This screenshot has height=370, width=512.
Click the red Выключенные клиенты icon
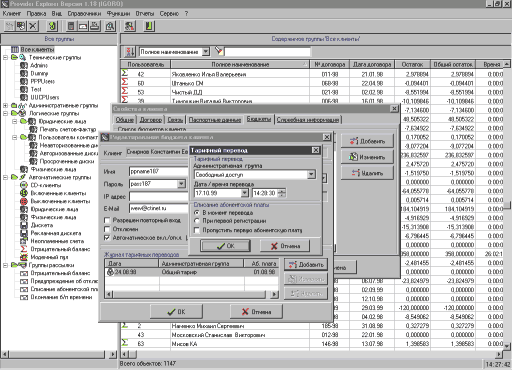click(x=24, y=201)
